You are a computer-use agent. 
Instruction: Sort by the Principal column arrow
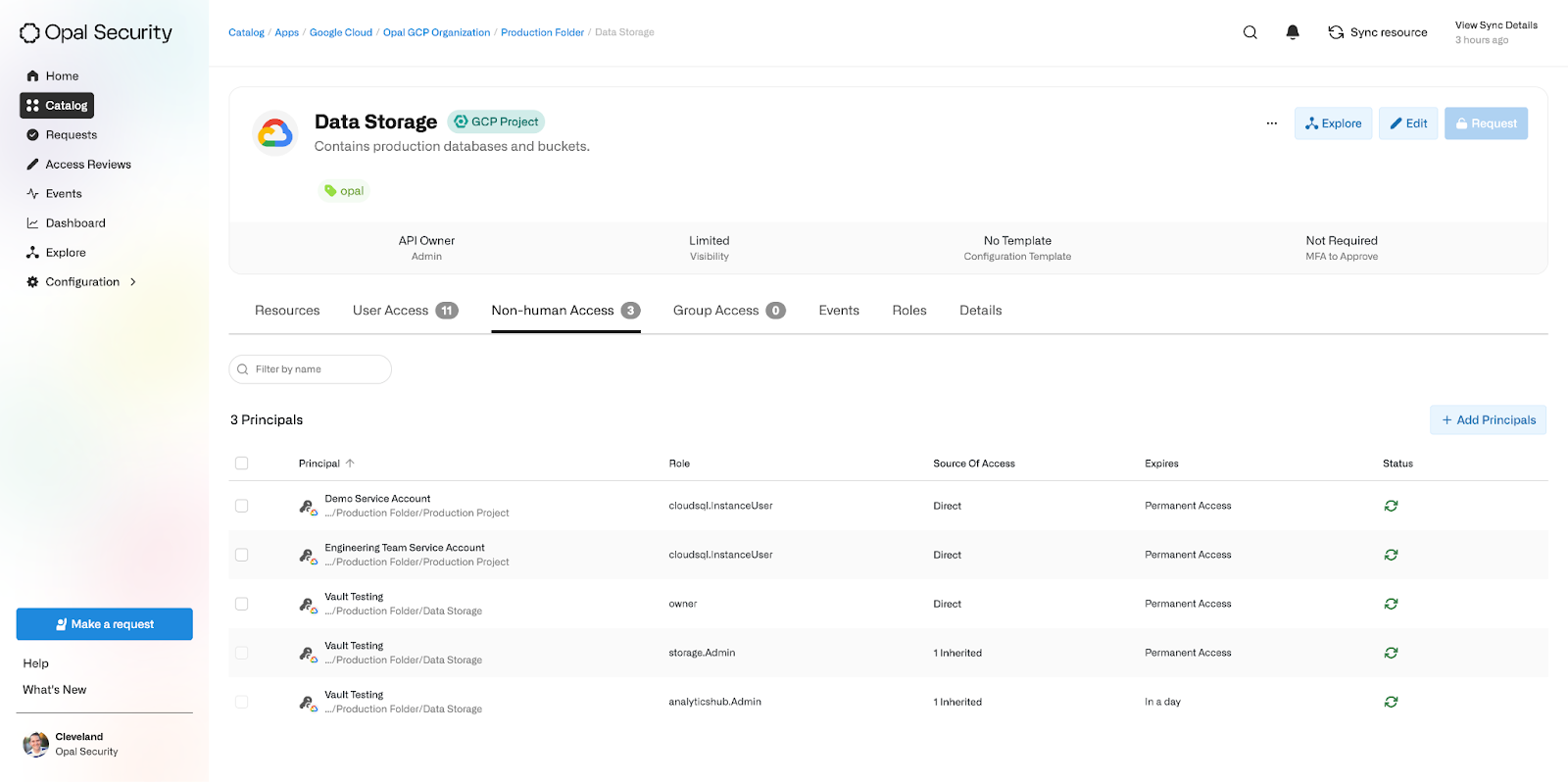point(350,464)
